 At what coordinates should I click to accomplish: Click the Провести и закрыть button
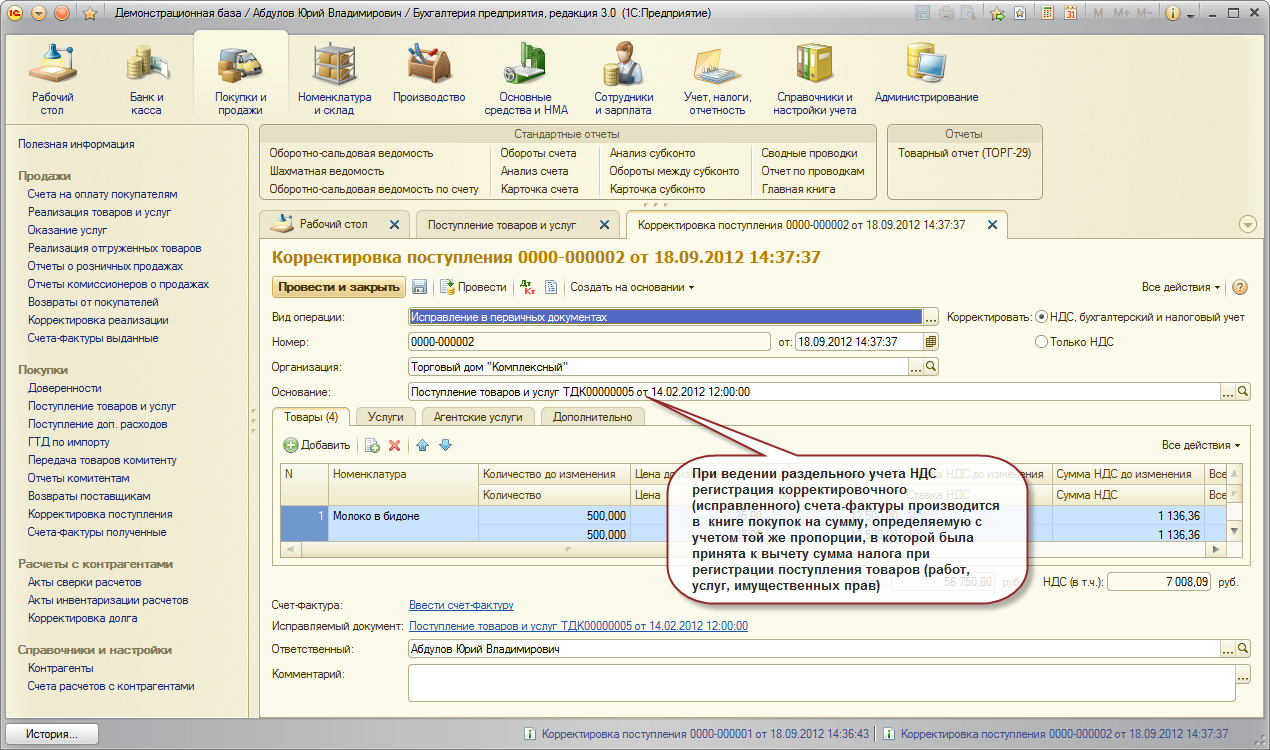(339, 287)
